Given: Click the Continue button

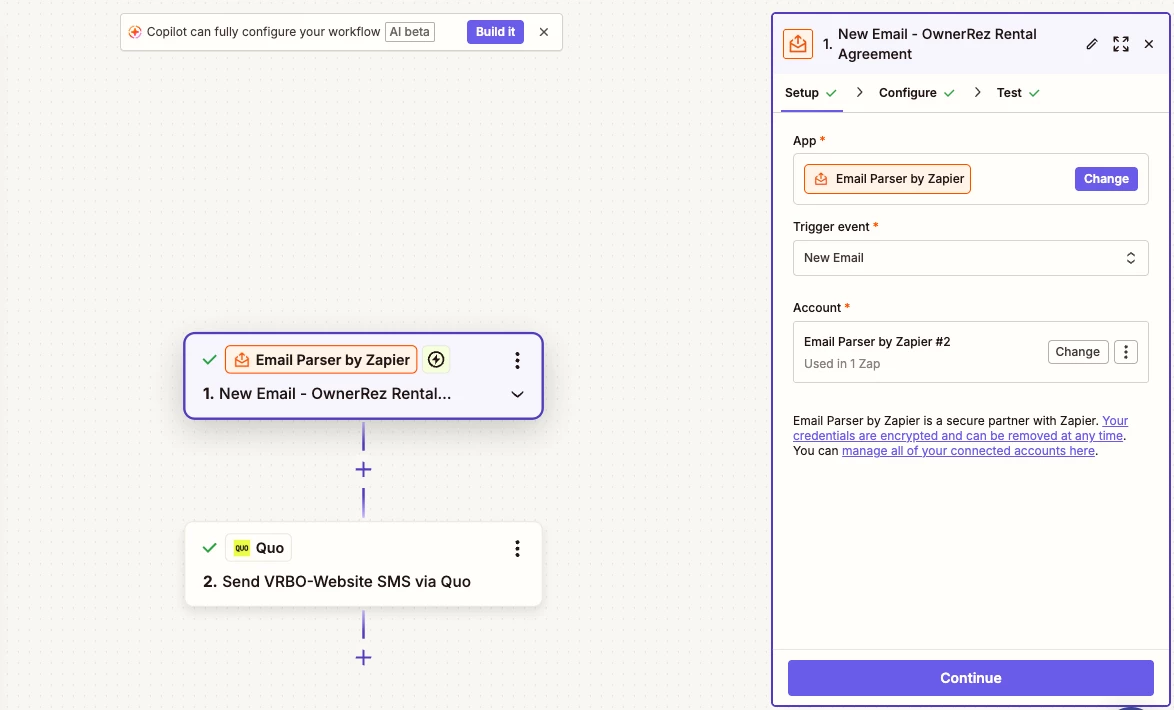Looking at the screenshot, I should tap(970, 678).
